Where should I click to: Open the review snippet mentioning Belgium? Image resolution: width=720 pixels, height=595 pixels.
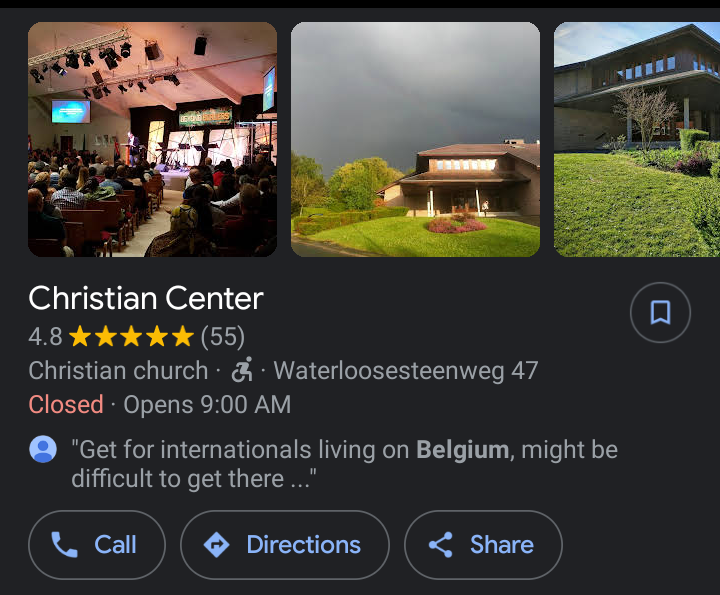point(344,464)
